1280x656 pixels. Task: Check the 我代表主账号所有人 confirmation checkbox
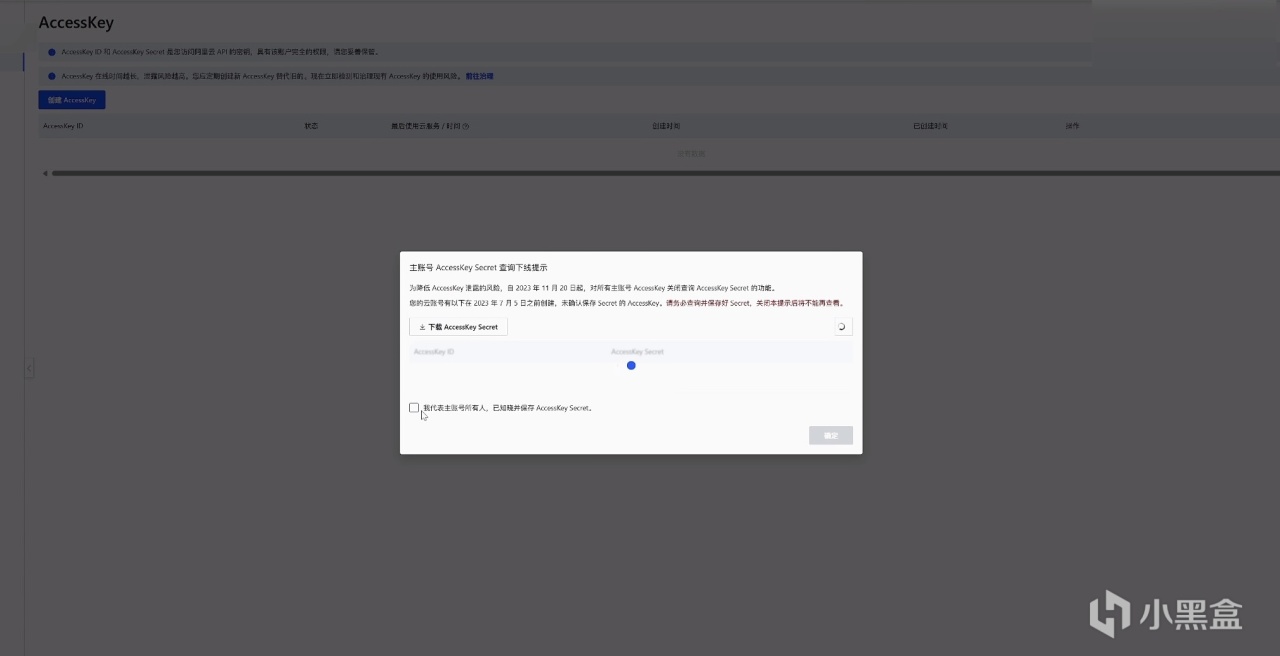(414, 407)
